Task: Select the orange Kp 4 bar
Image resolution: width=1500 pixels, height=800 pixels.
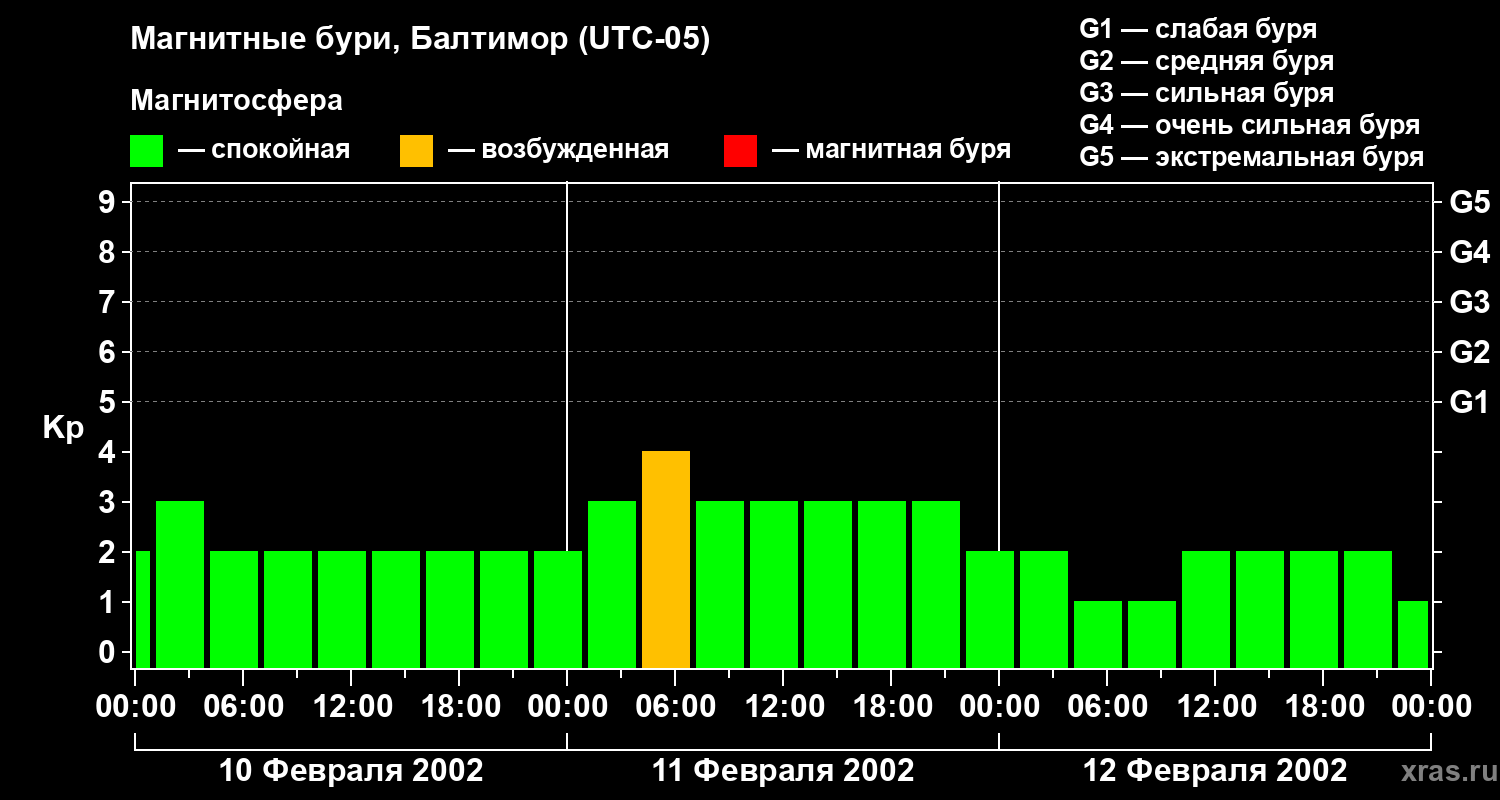Action: pyautogui.click(x=666, y=560)
